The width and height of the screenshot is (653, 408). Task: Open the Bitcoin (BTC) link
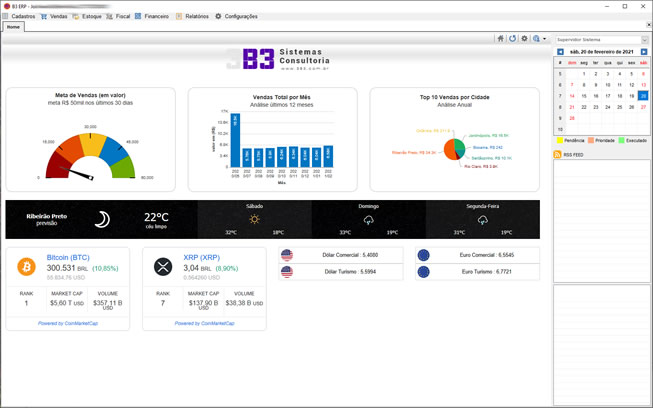tap(68, 257)
